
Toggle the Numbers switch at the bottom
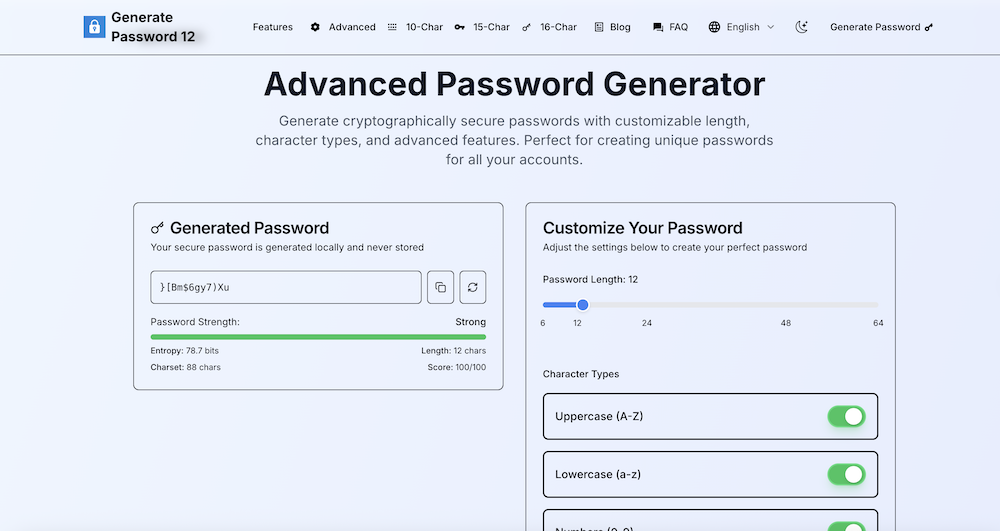coord(846,526)
